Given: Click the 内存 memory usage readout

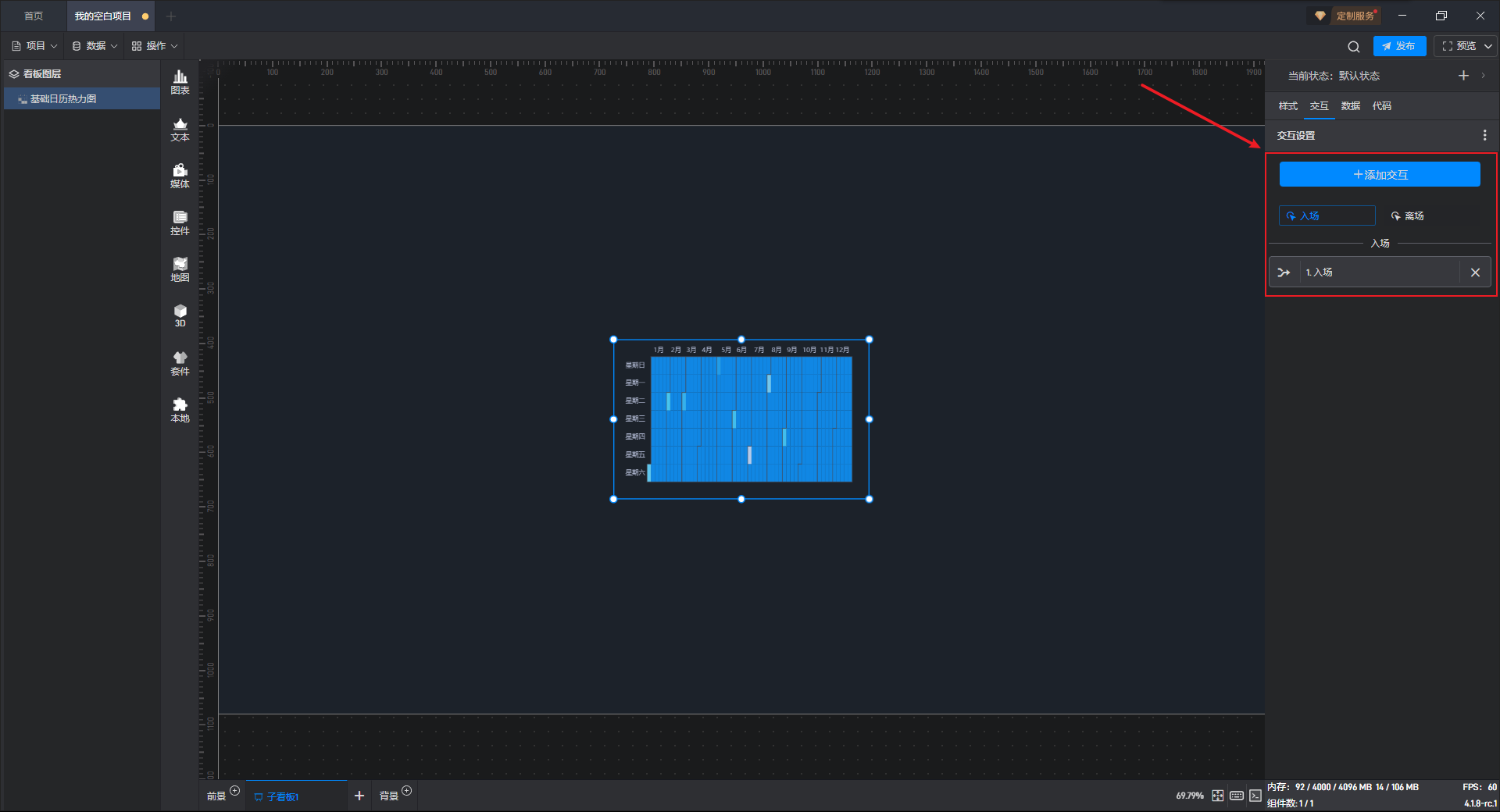Looking at the screenshot, I should click(x=1343, y=787).
